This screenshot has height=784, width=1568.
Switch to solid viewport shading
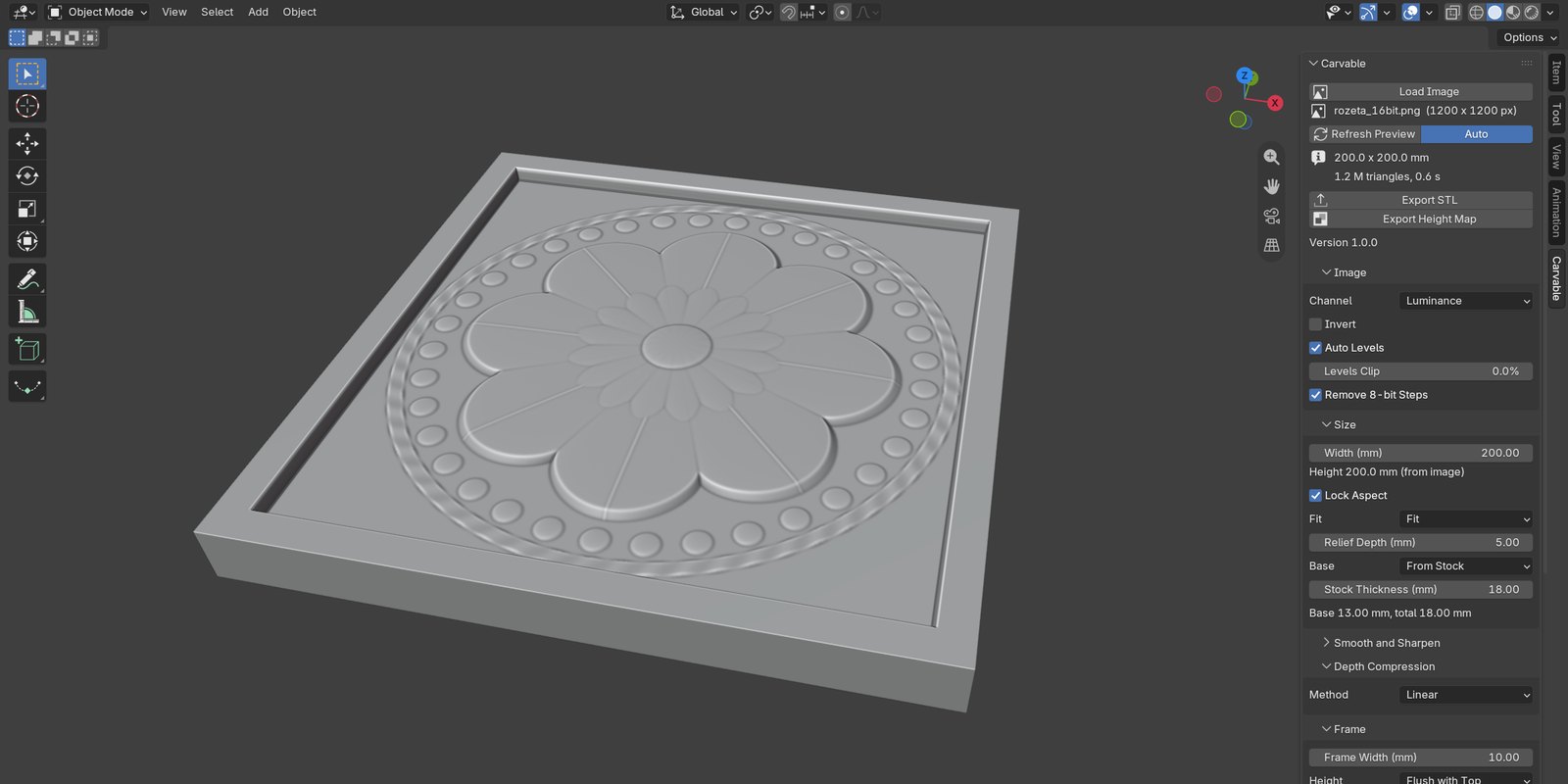1494,12
